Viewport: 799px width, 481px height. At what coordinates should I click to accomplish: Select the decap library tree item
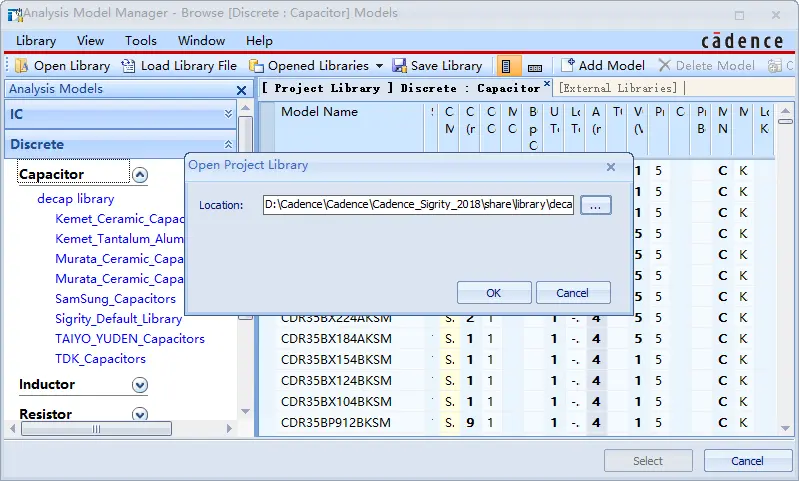tap(75, 199)
